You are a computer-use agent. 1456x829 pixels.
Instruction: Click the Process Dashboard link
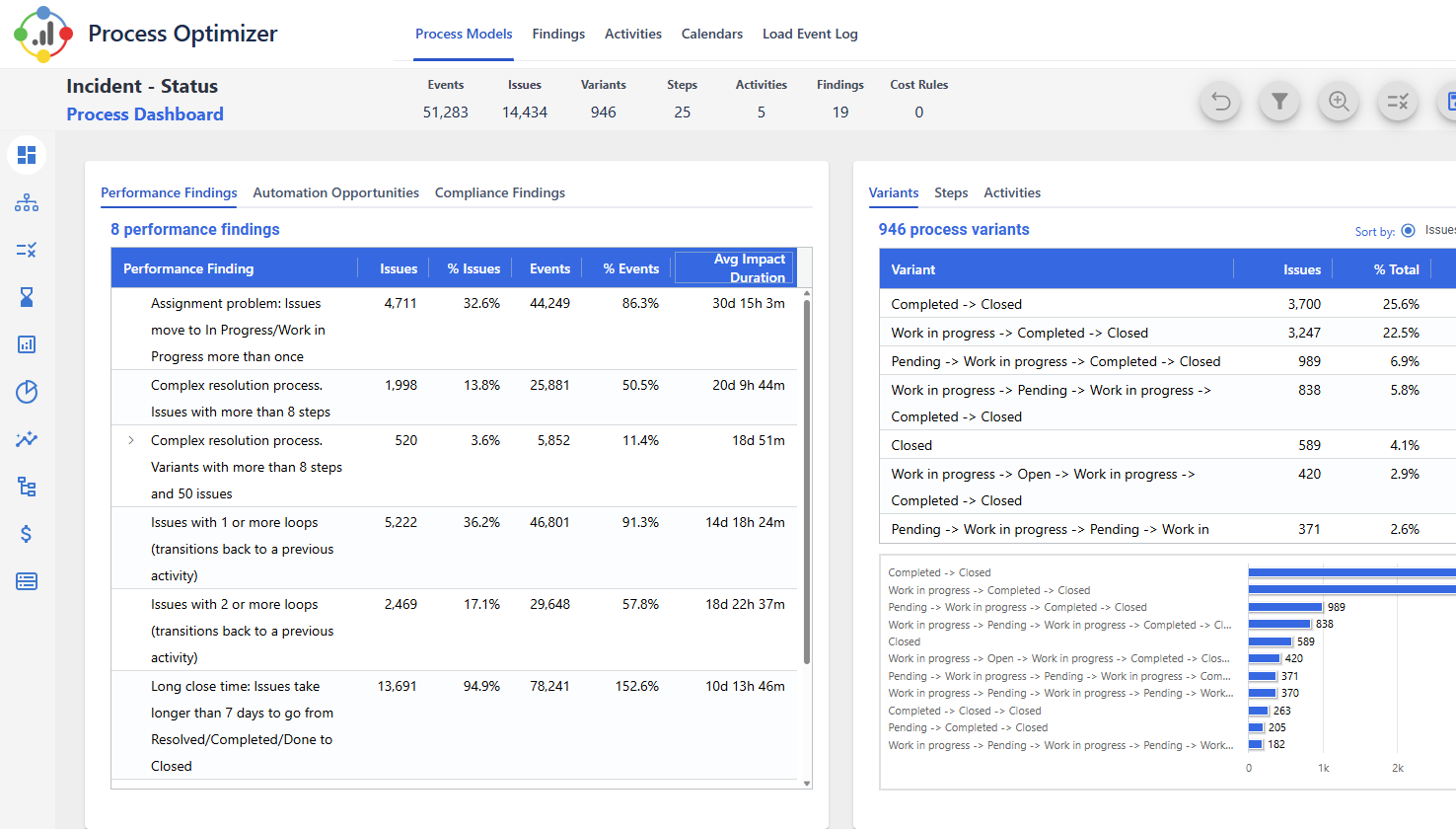pos(145,114)
